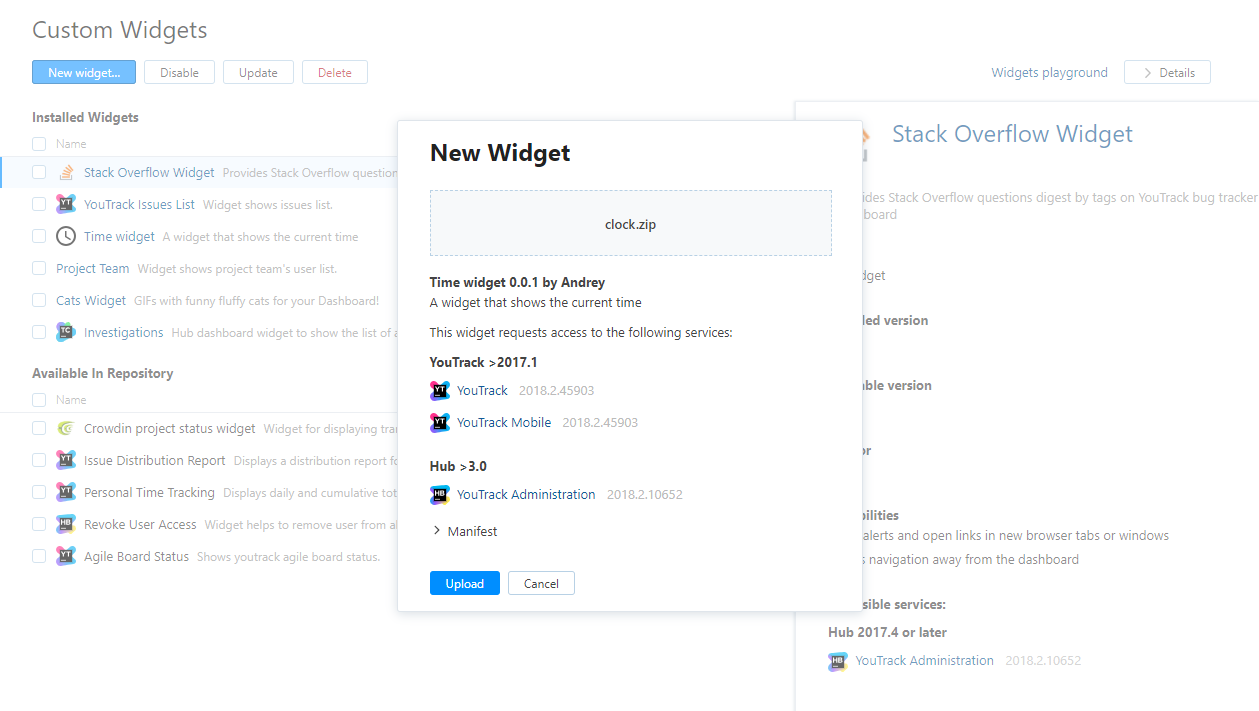Click the Revoke User Access Hub icon
The image size is (1259, 711).
pos(66,525)
